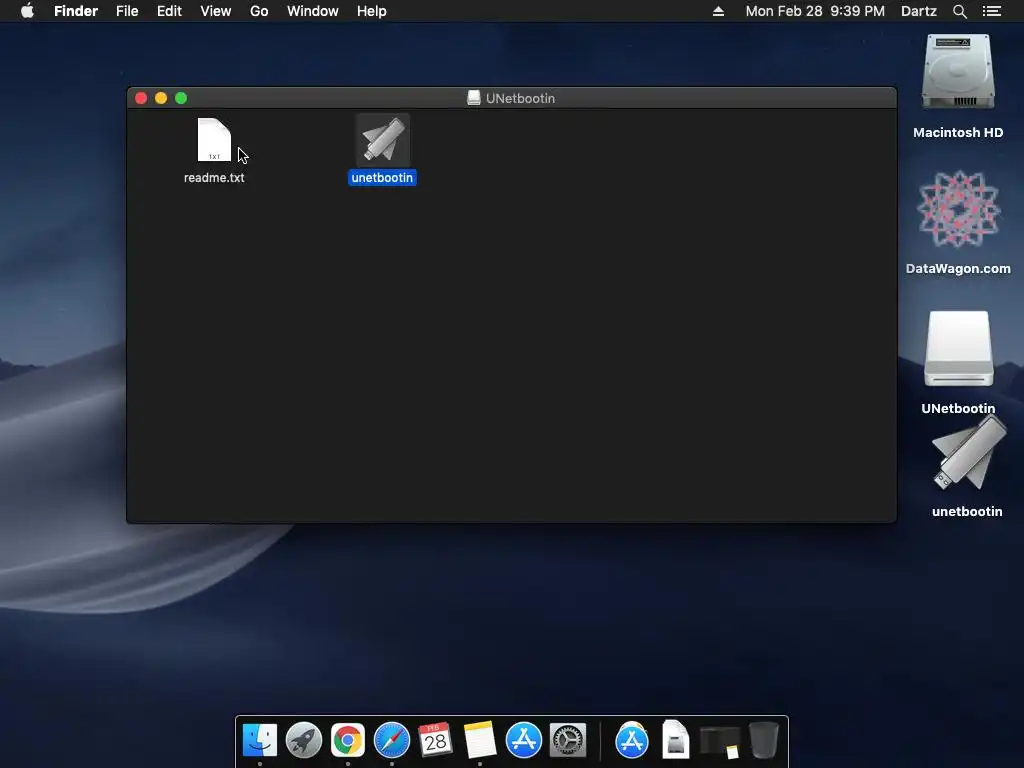Click the eject icon in the menu bar
The width and height of the screenshot is (1024, 768).
click(718, 11)
